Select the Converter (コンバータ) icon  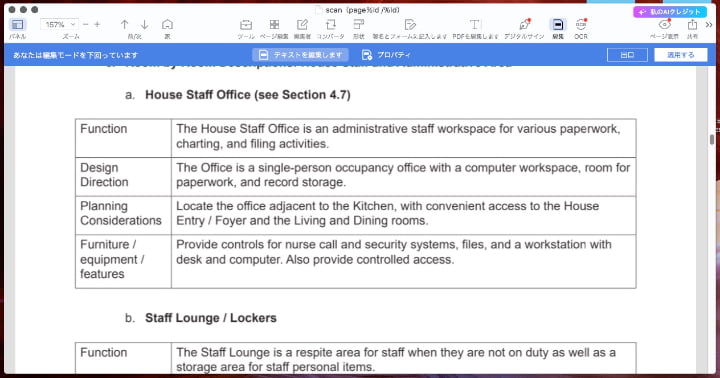[x=331, y=24]
